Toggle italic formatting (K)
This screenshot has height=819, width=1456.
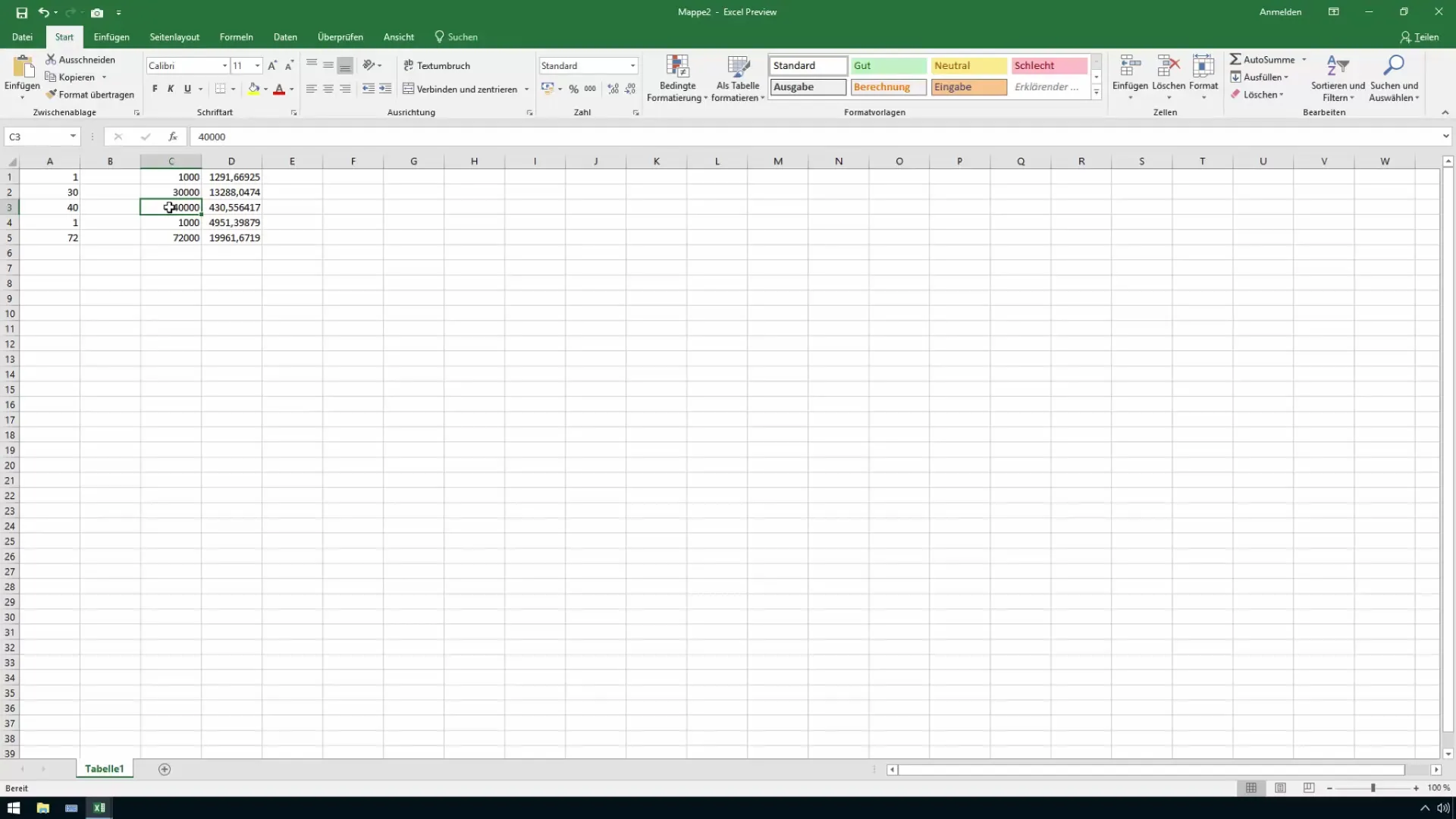[x=171, y=89]
